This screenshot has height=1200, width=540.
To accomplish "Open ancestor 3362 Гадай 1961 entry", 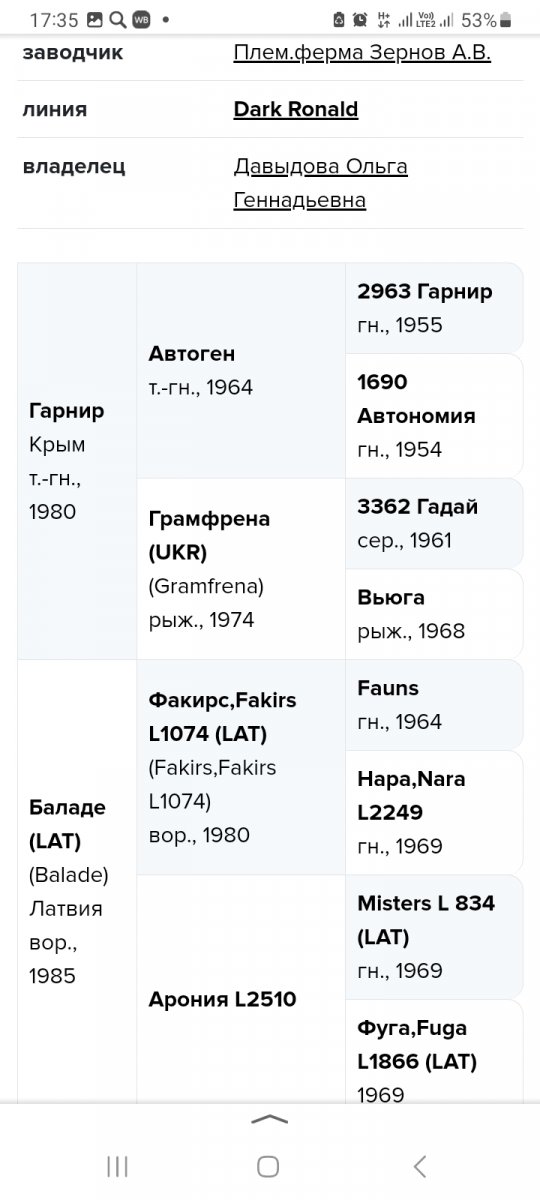I will (434, 523).
